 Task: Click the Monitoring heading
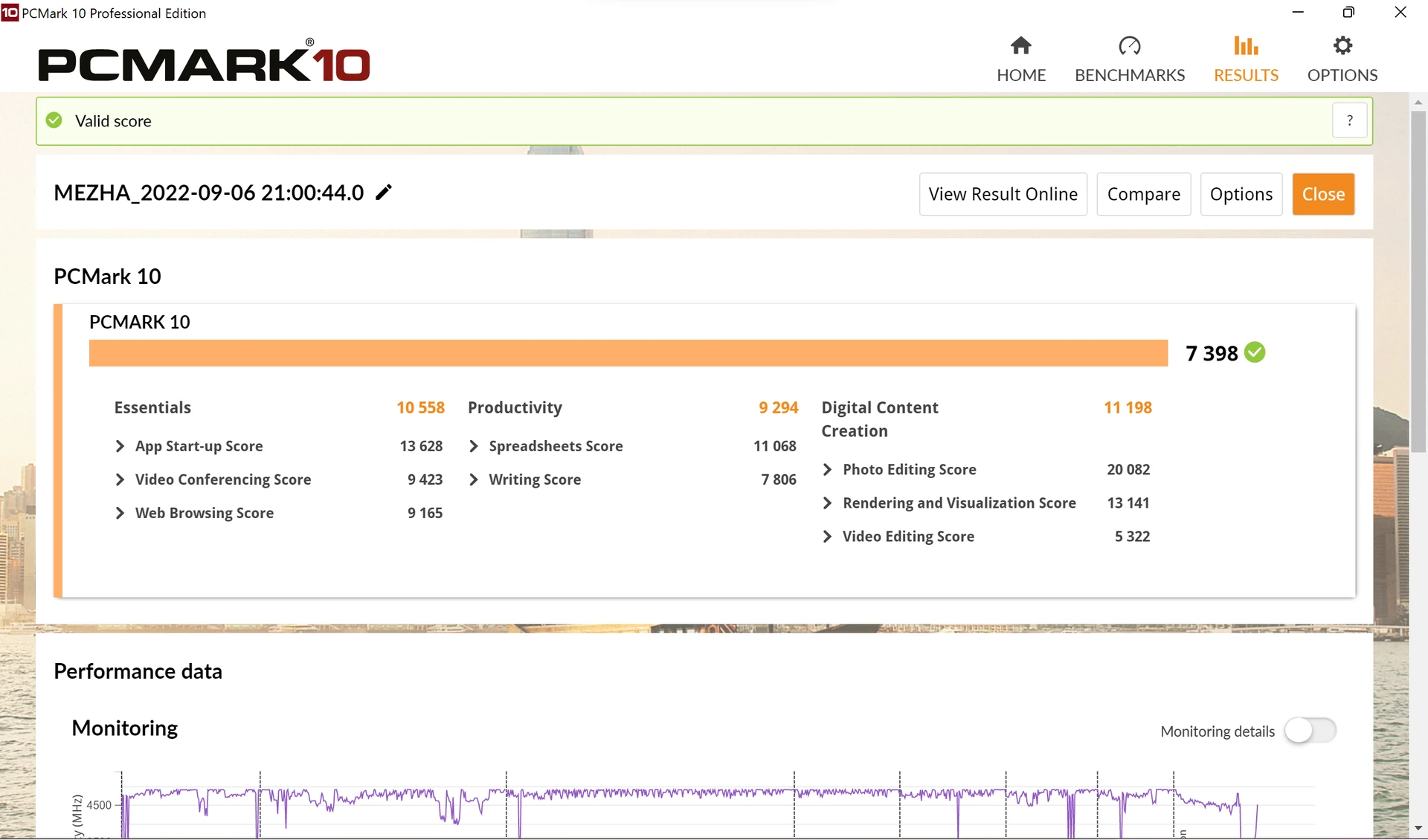click(124, 728)
